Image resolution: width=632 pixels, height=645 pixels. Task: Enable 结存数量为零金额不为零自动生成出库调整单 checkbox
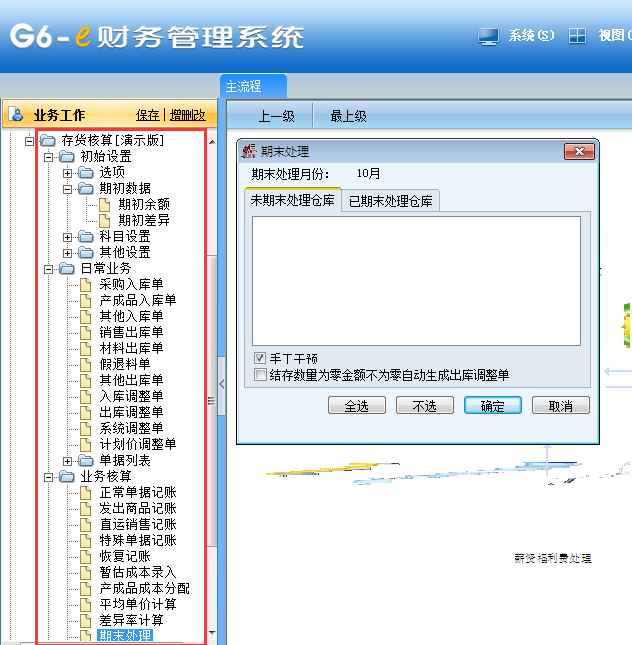[x=260, y=375]
